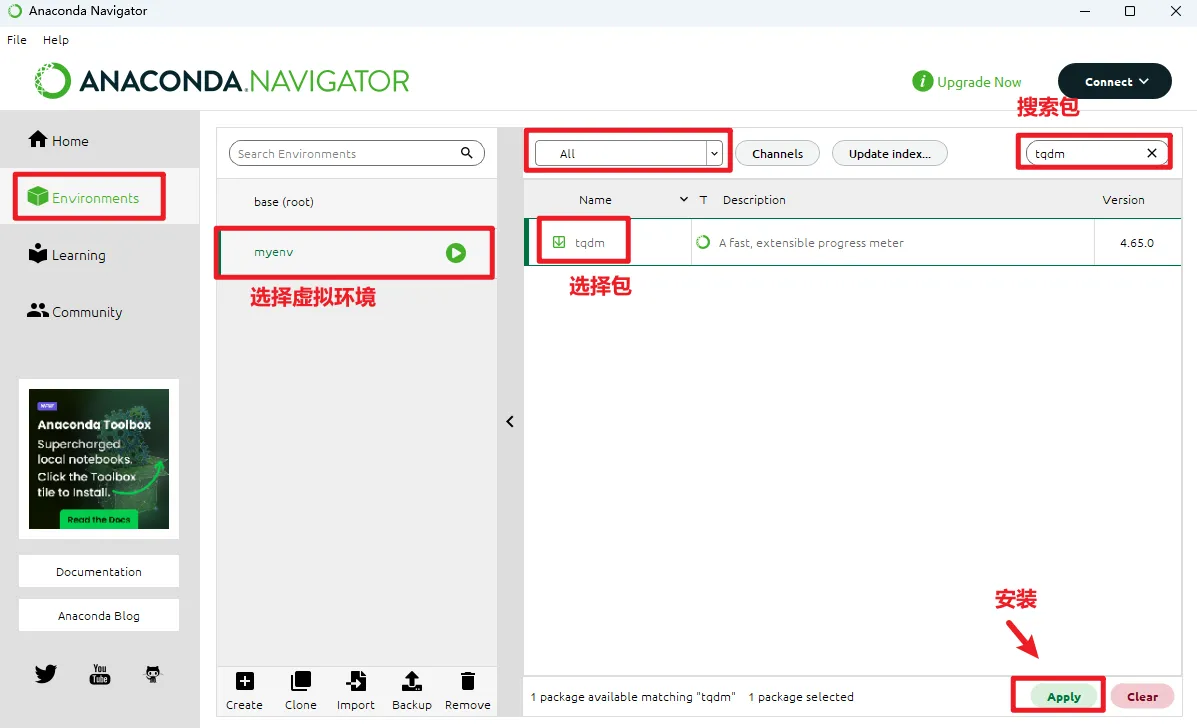
Task: Click the Upgrade Now link
Action: [979, 82]
